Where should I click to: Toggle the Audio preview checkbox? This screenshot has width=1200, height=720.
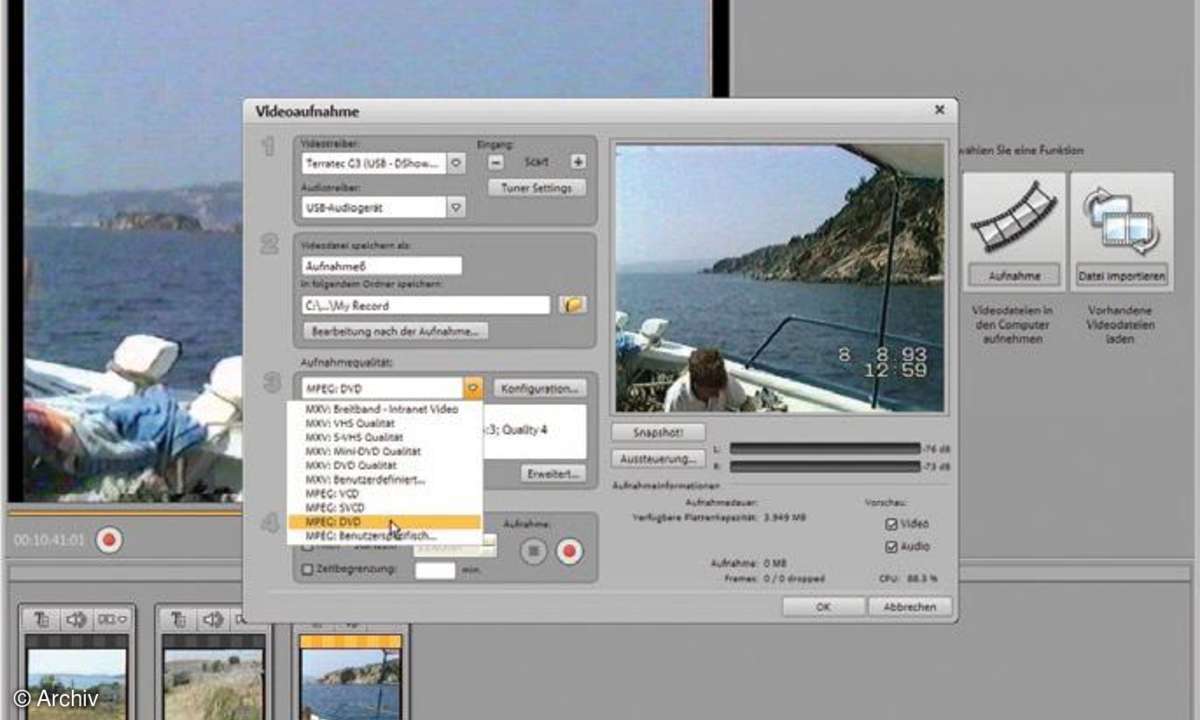[891, 547]
